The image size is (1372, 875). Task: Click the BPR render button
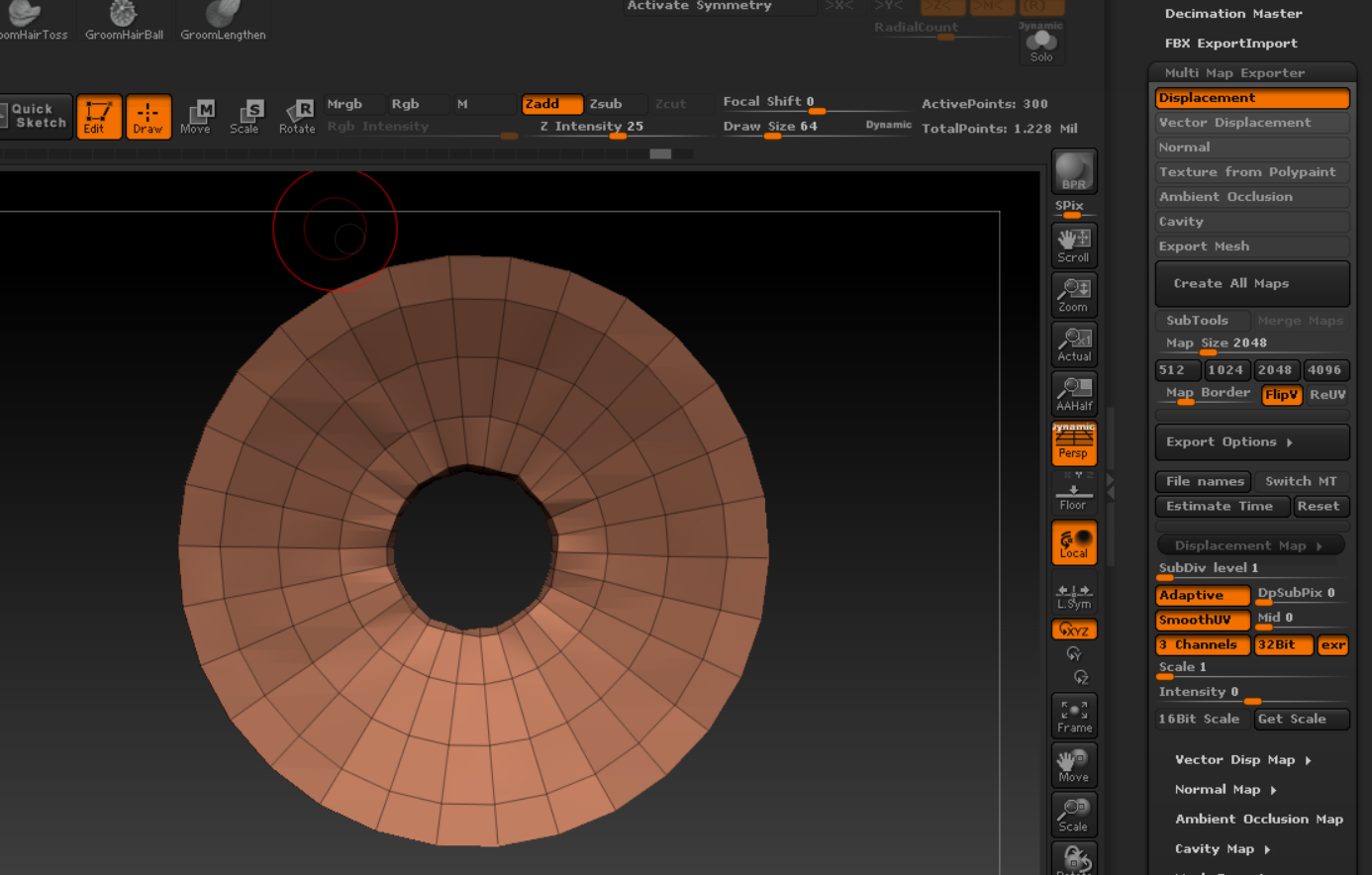click(x=1074, y=171)
